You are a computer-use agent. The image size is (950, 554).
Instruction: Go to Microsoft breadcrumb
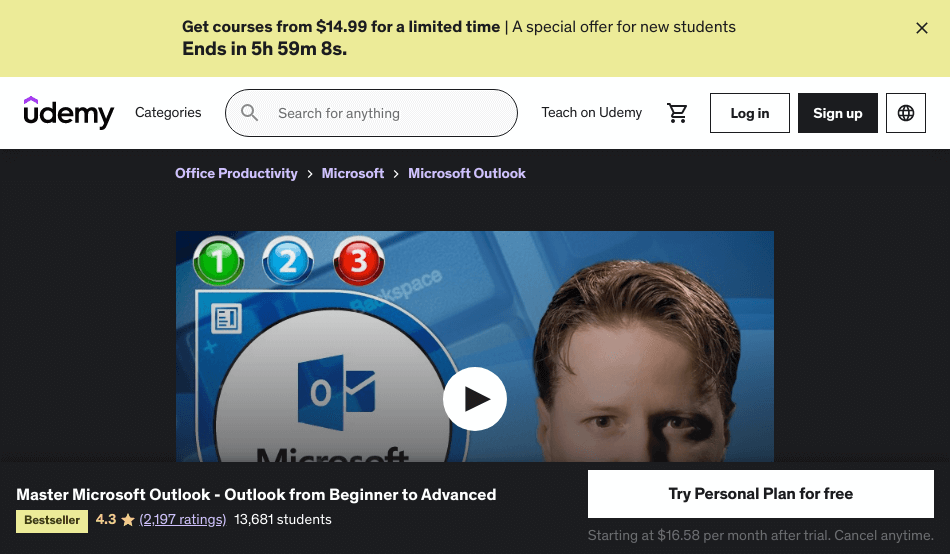(353, 173)
